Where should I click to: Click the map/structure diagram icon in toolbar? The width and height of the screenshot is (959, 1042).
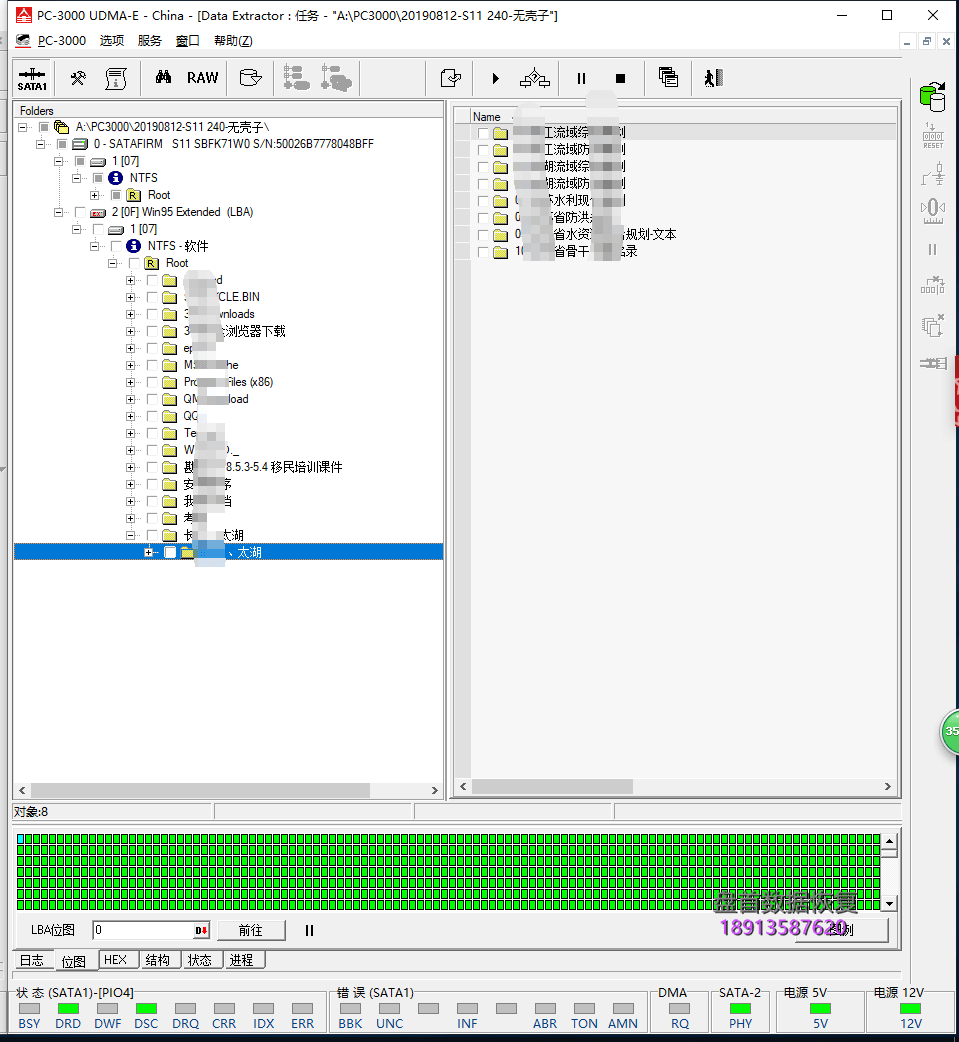click(x=534, y=78)
